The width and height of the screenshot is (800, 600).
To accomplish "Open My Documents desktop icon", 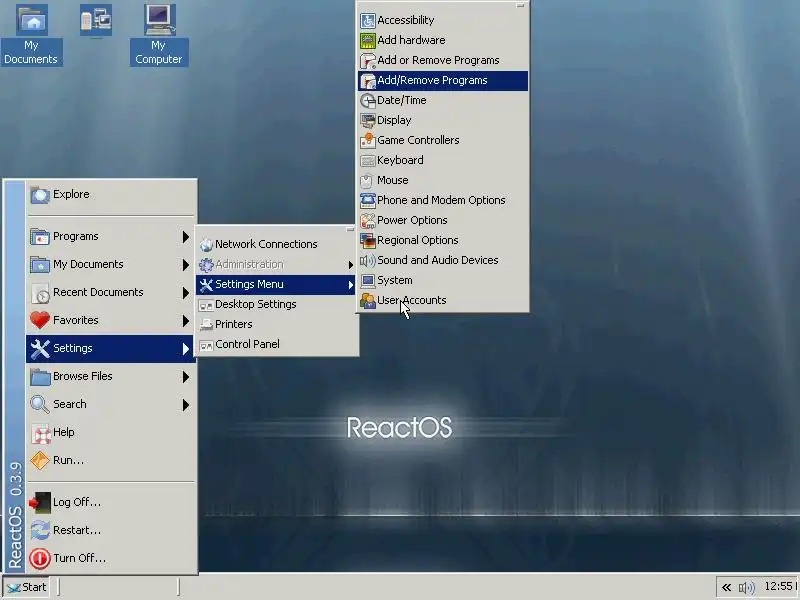I will click(31, 35).
